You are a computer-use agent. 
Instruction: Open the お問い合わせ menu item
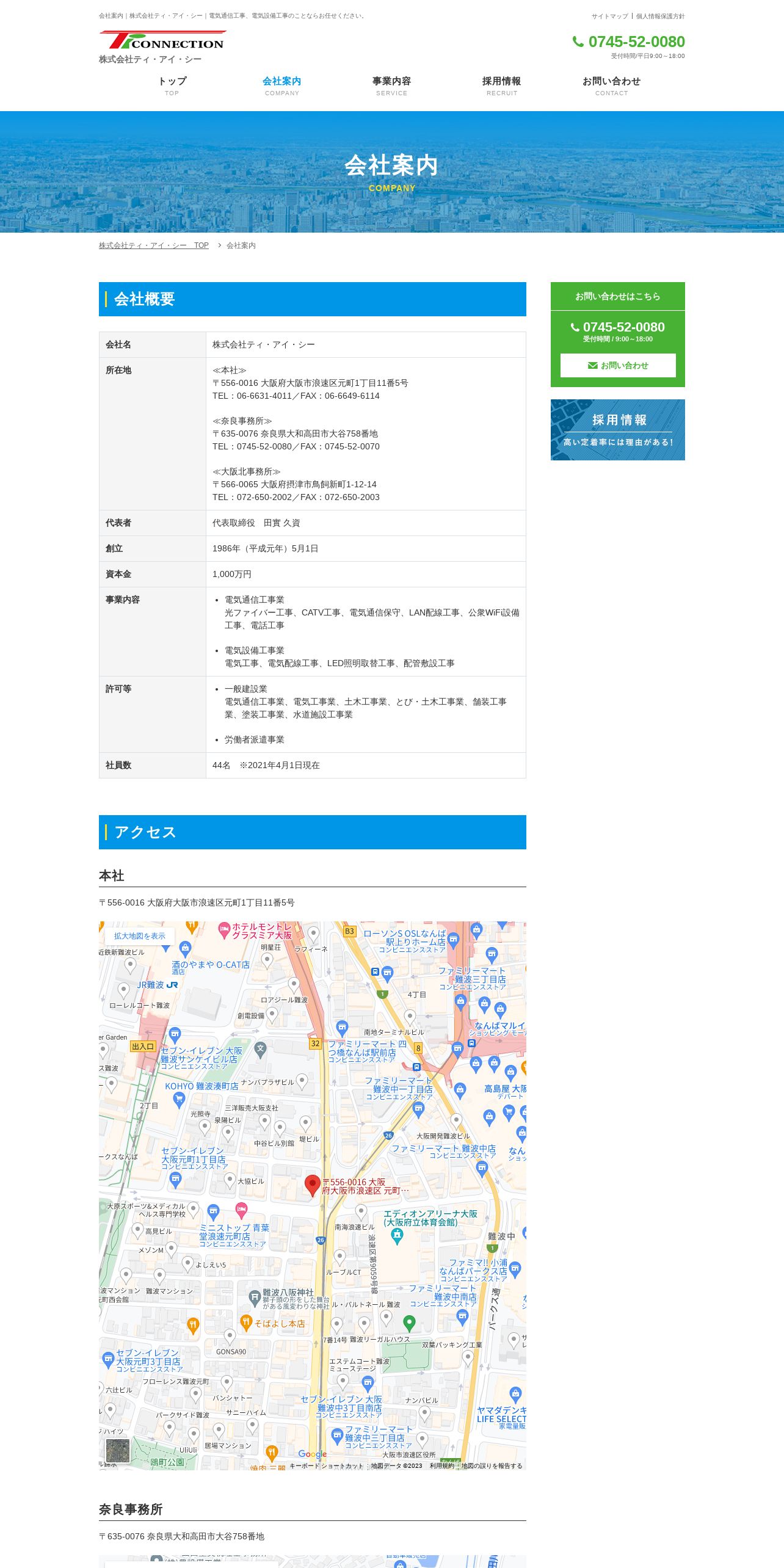612,85
